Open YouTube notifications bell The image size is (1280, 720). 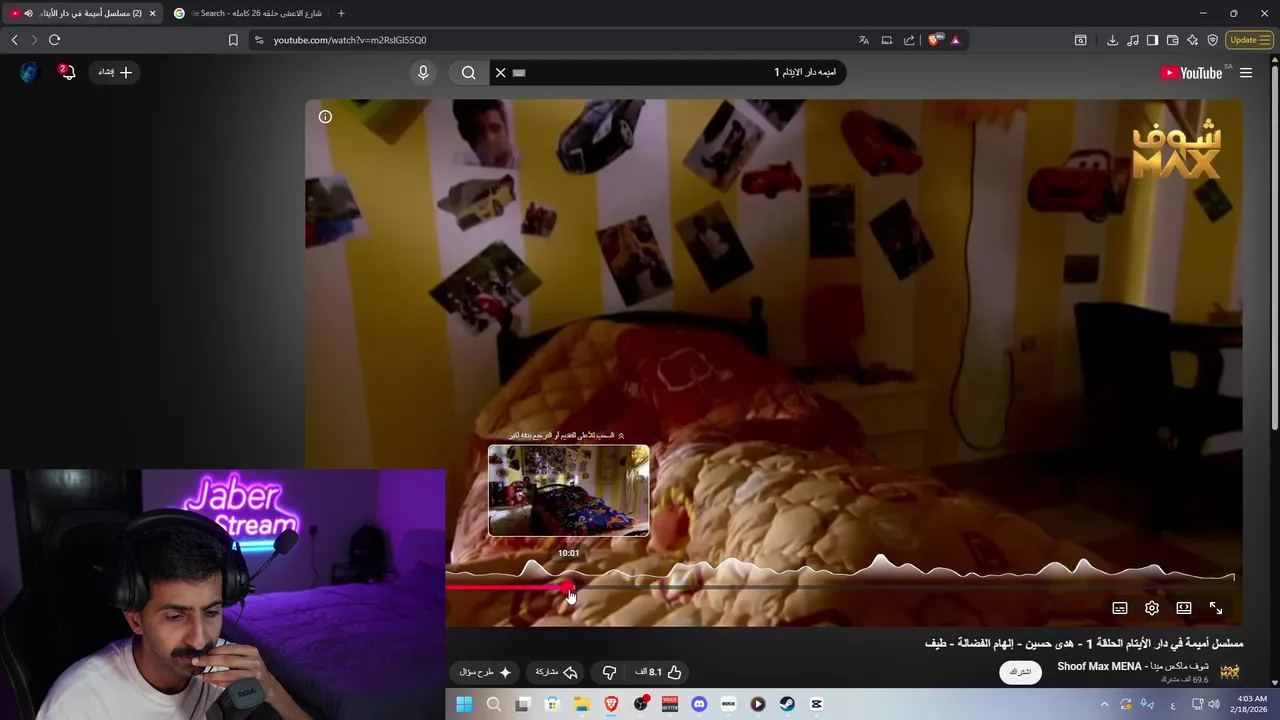67,72
